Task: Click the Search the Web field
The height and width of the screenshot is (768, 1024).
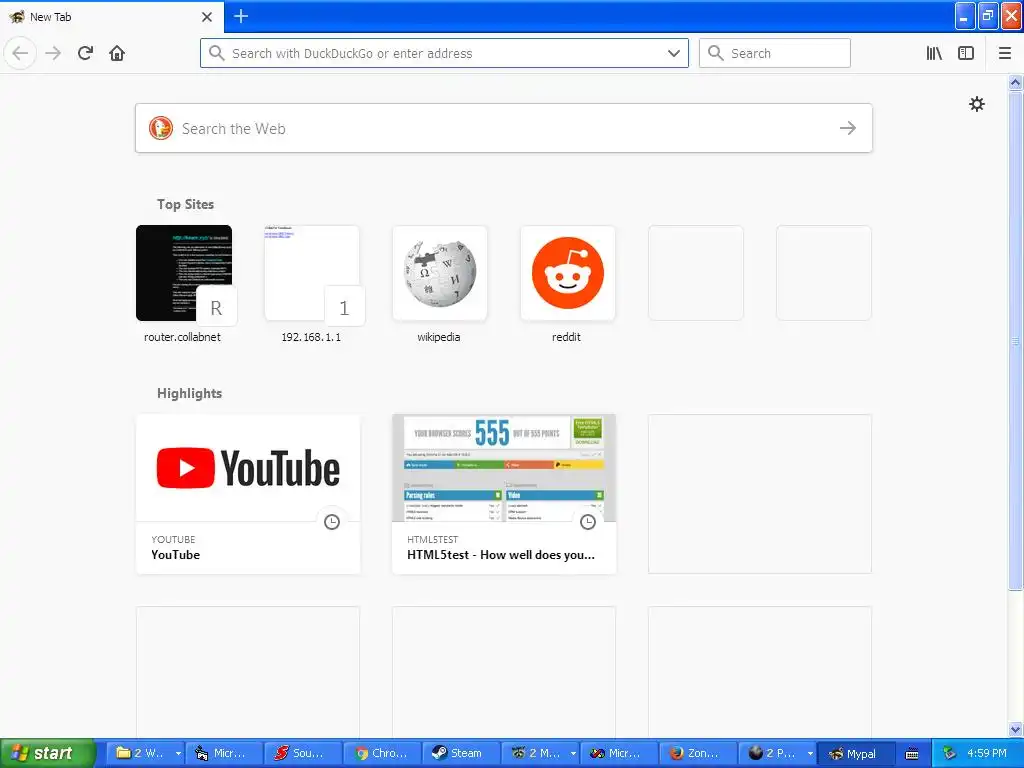Action: click(504, 128)
